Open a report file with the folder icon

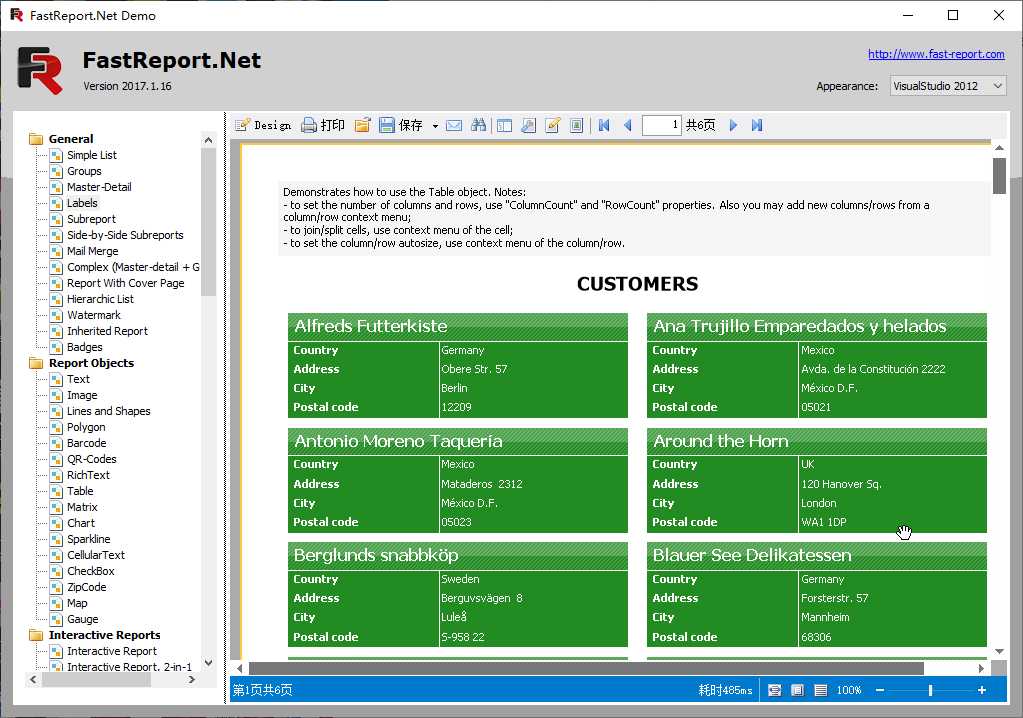point(363,125)
